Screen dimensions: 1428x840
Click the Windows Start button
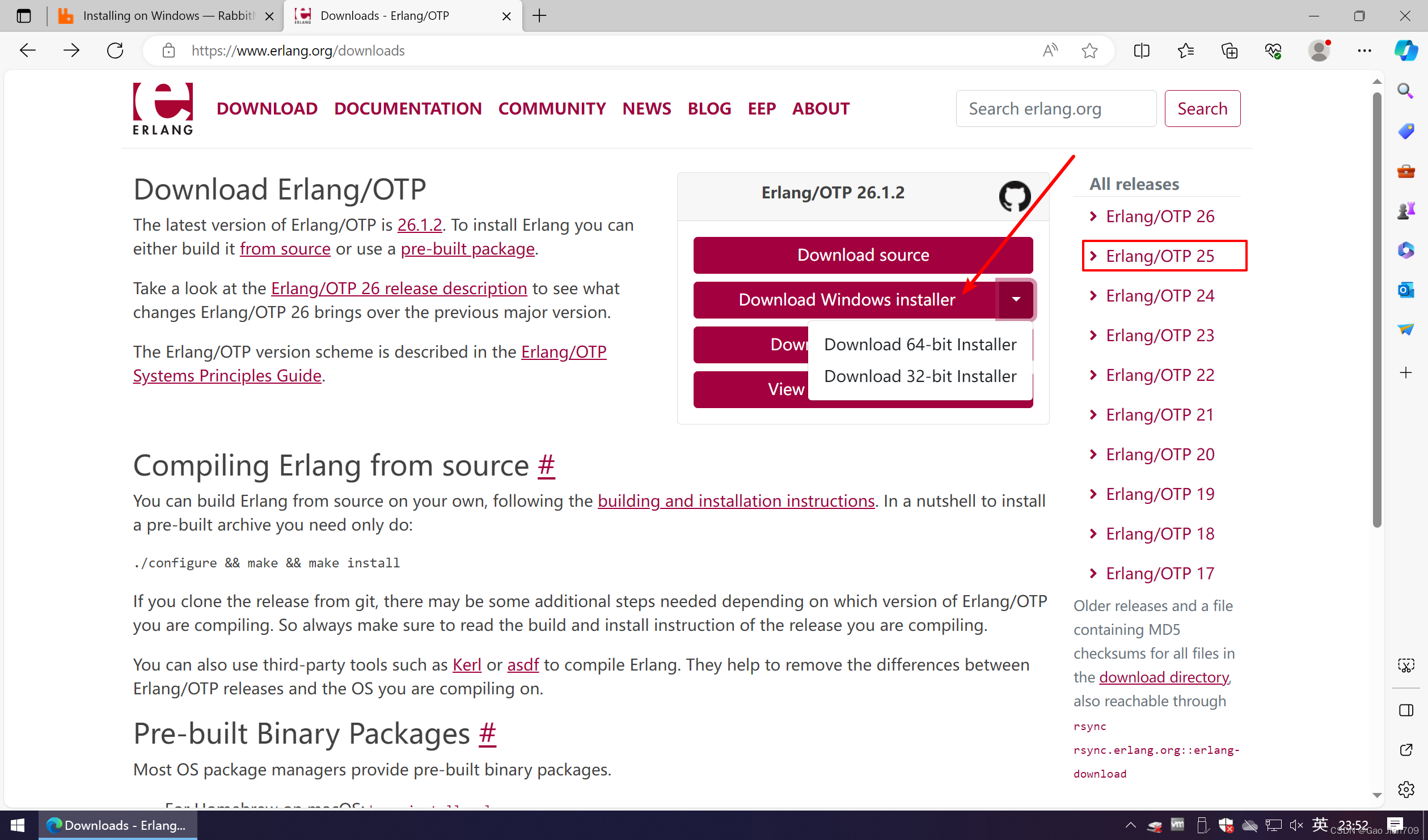pyautogui.click(x=17, y=825)
